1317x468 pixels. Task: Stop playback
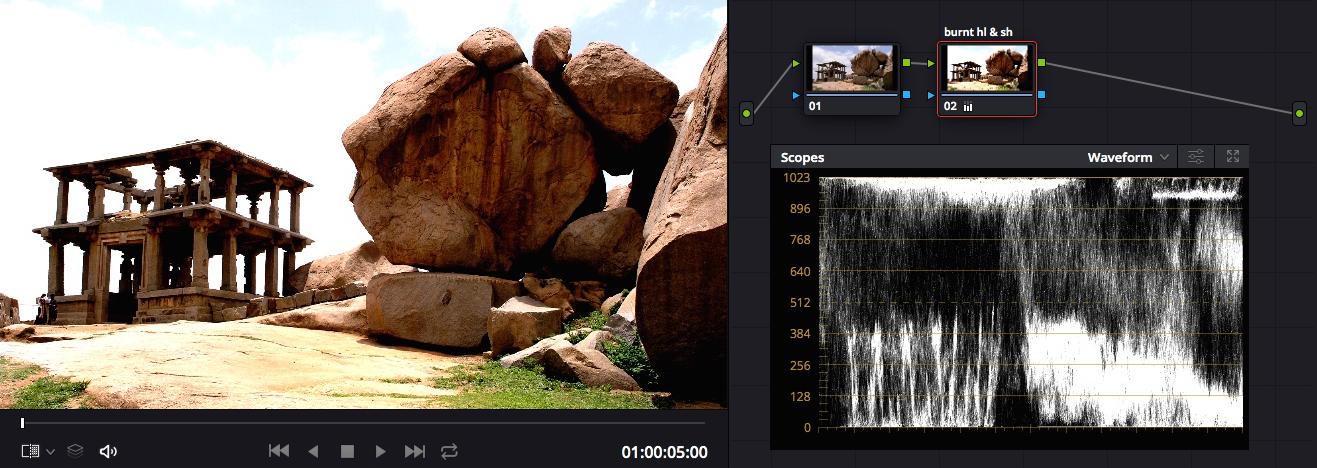point(347,452)
